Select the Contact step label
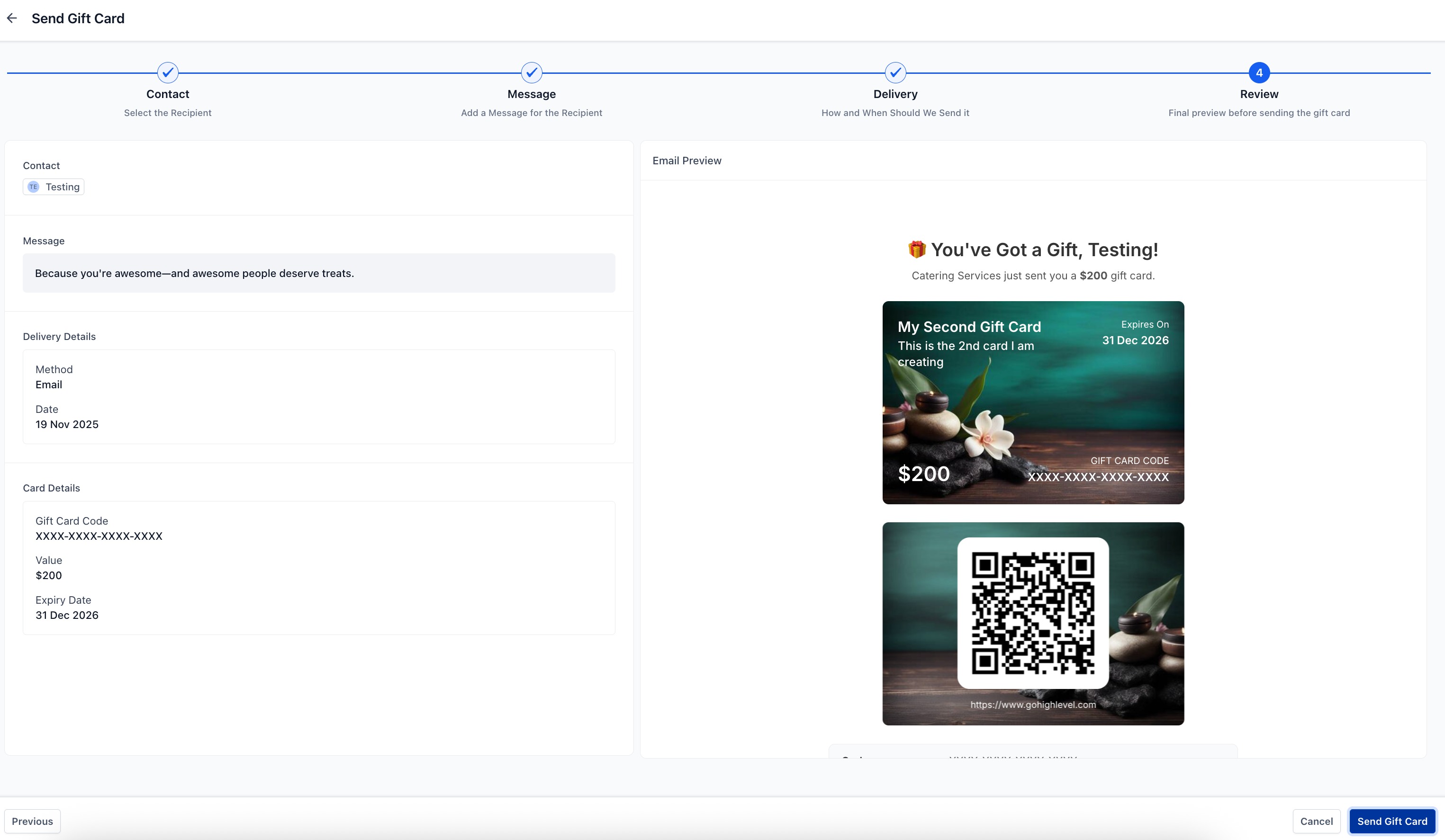This screenshot has height=840, width=1445. (167, 94)
